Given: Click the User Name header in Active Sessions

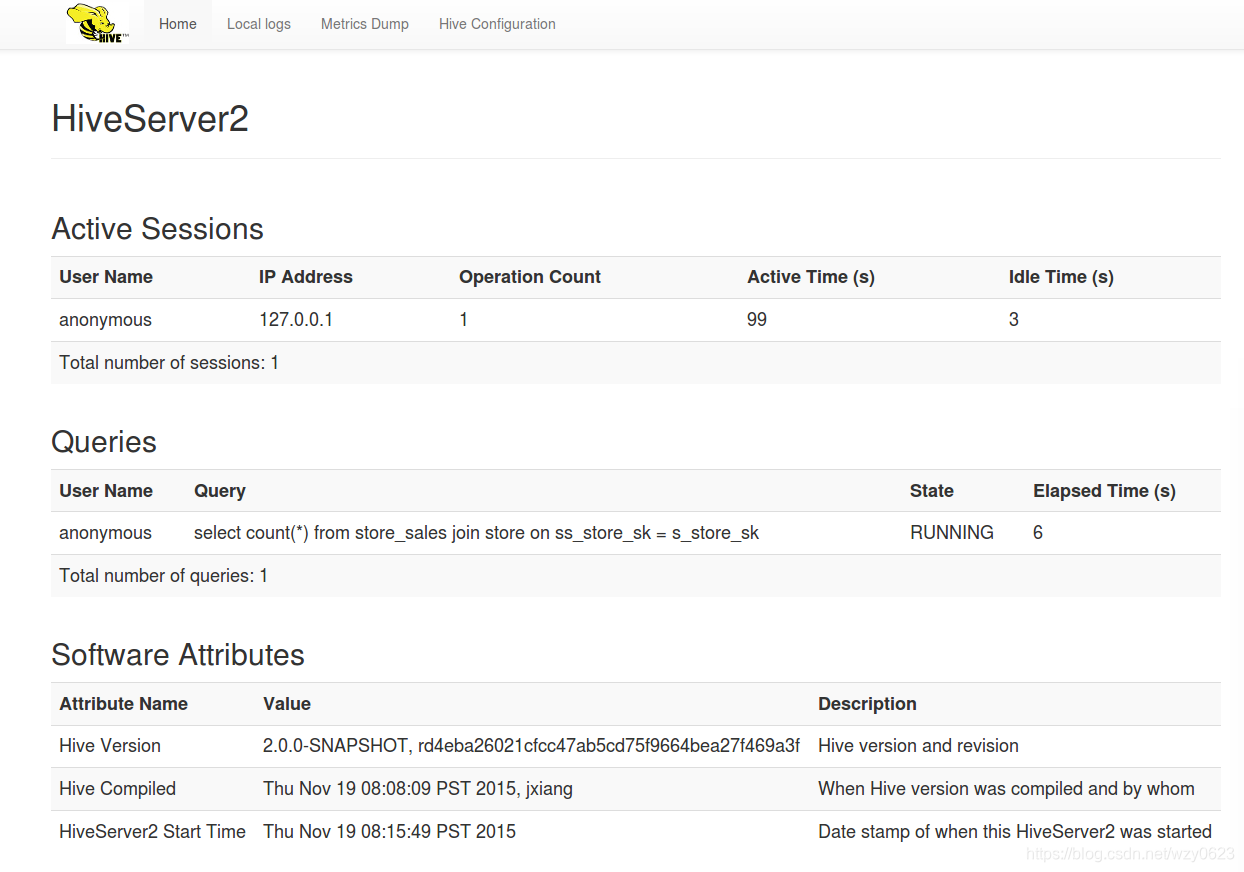Looking at the screenshot, I should click(x=106, y=277).
